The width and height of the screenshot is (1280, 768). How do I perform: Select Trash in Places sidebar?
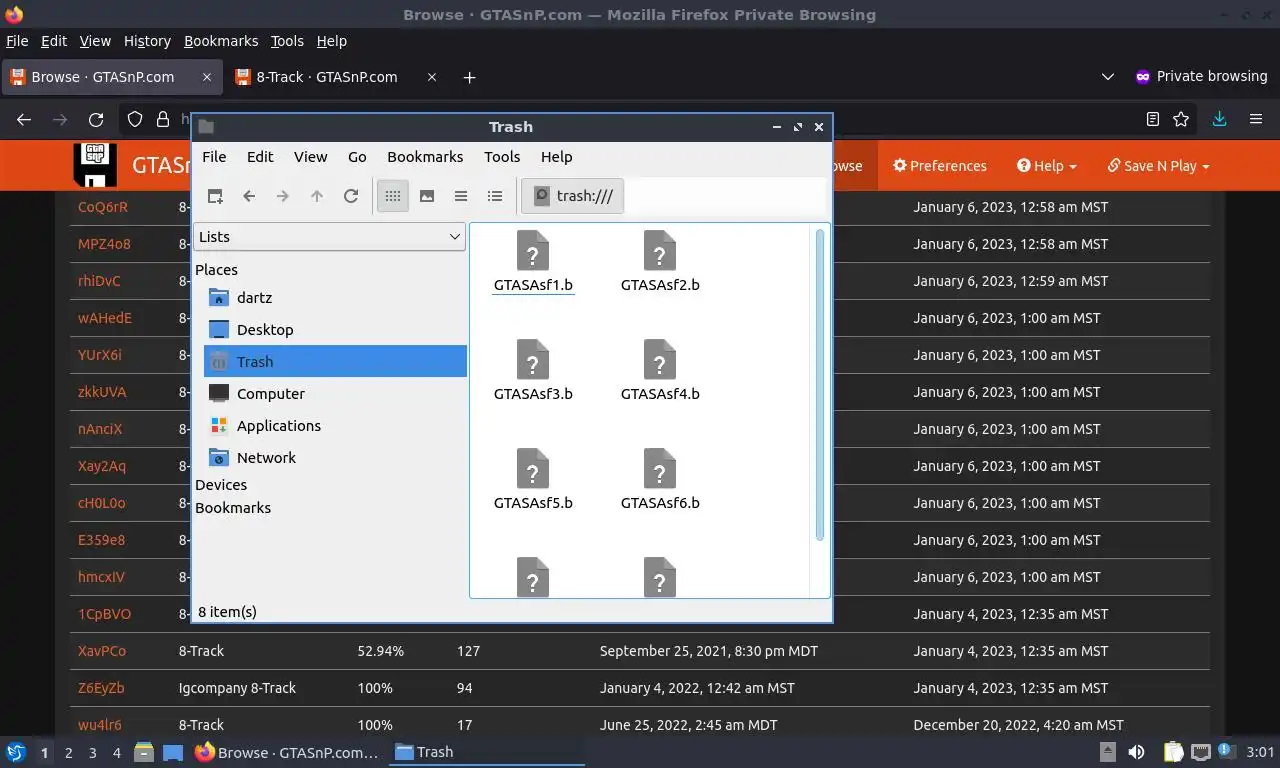tap(335, 362)
